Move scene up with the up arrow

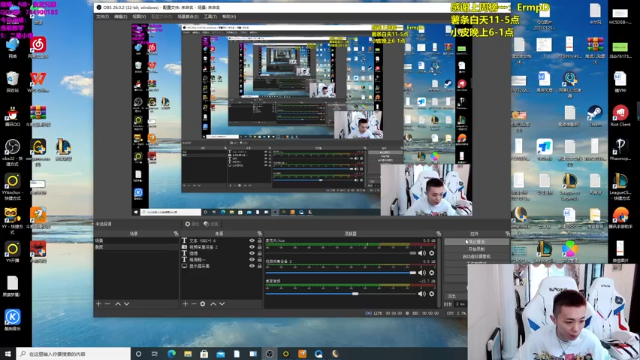(118, 304)
